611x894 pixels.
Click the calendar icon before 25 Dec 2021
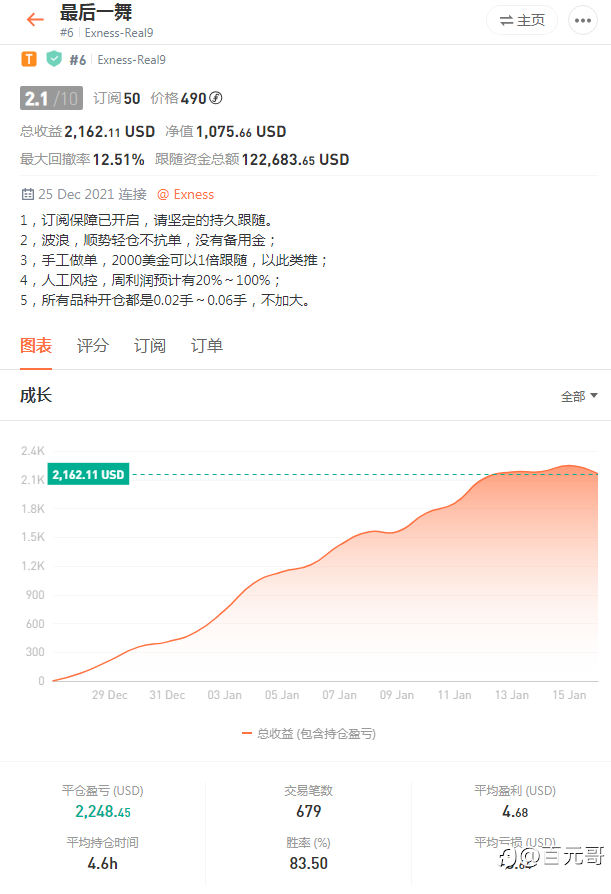pyautogui.click(x=27, y=194)
